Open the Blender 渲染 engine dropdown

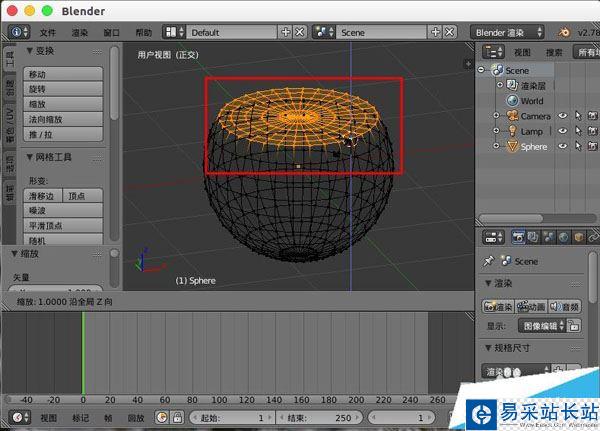tap(507, 33)
